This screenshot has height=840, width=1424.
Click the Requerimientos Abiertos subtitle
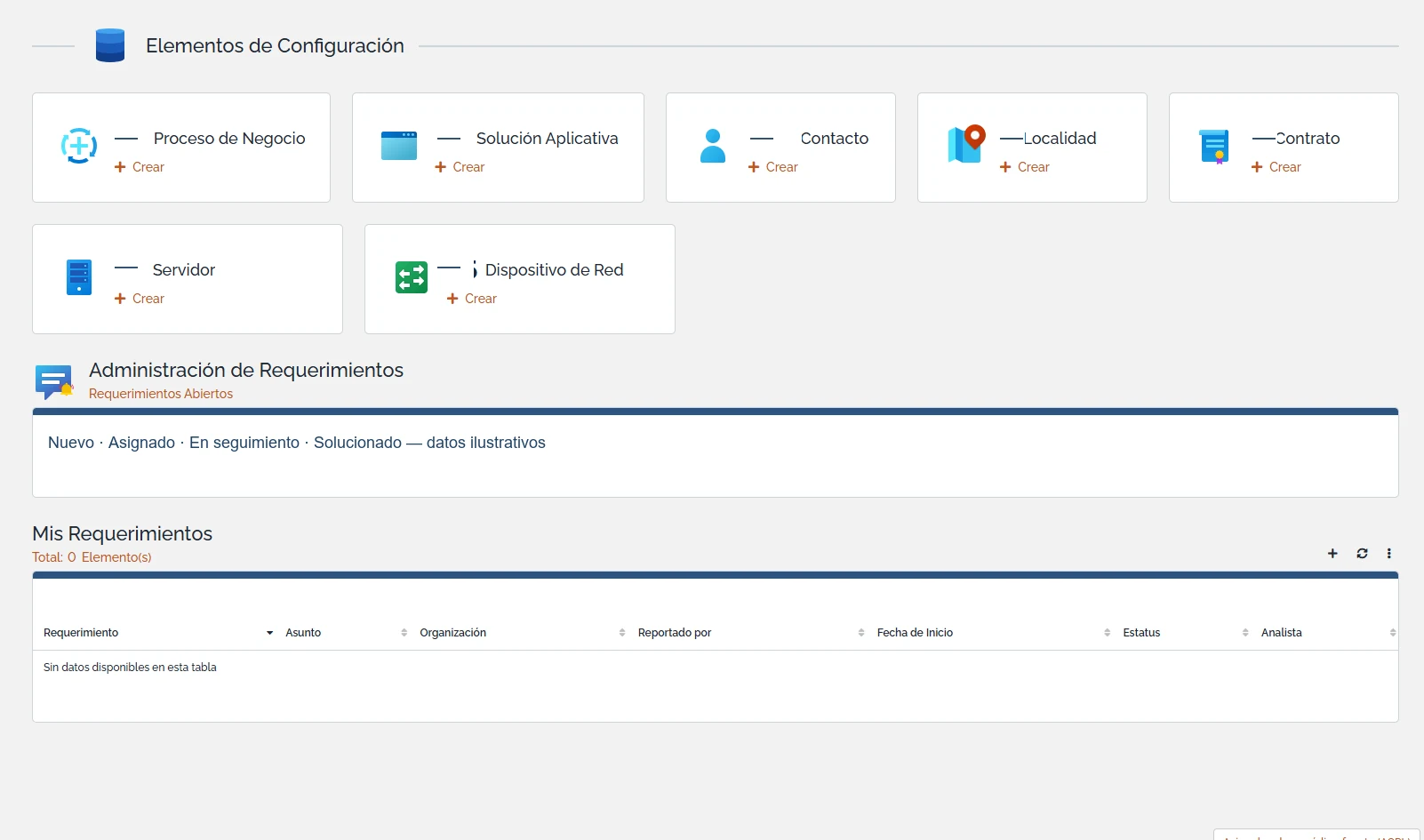coord(161,394)
